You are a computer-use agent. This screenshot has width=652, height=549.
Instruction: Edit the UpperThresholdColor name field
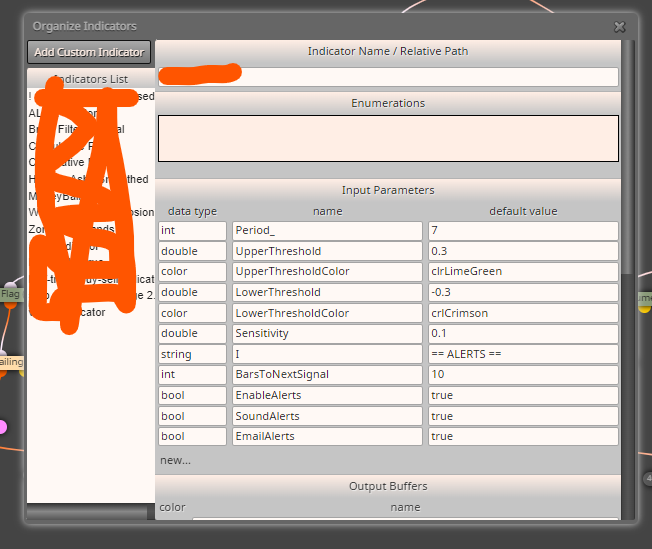click(x=327, y=272)
